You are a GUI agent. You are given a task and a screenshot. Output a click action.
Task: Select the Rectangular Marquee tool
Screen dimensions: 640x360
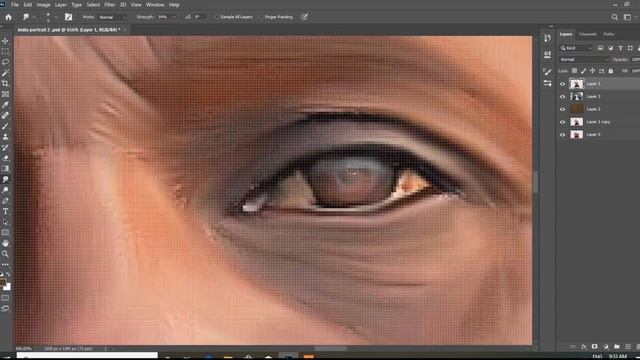click(5, 51)
